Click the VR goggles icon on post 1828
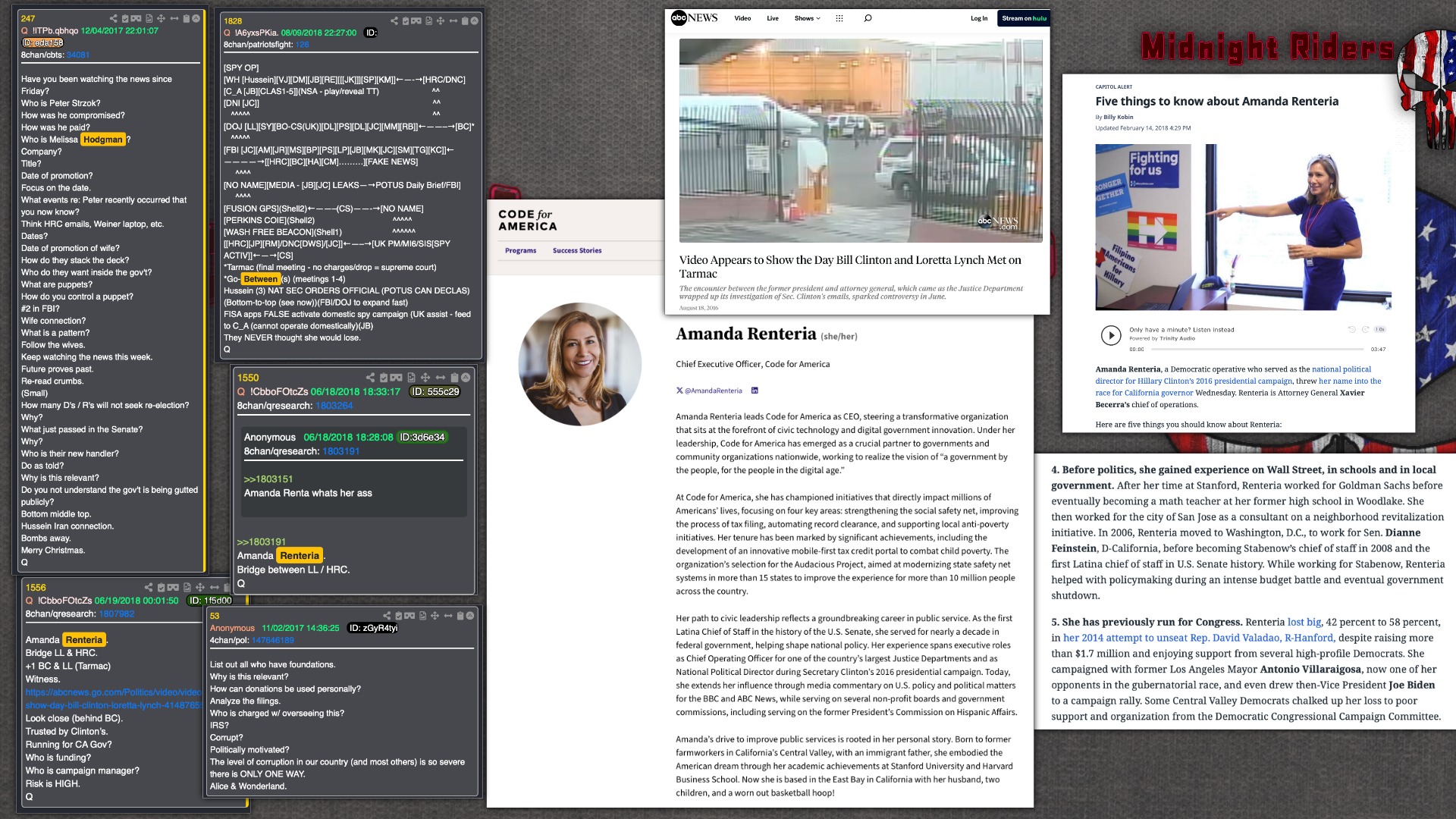The image size is (1456, 819). [416, 20]
